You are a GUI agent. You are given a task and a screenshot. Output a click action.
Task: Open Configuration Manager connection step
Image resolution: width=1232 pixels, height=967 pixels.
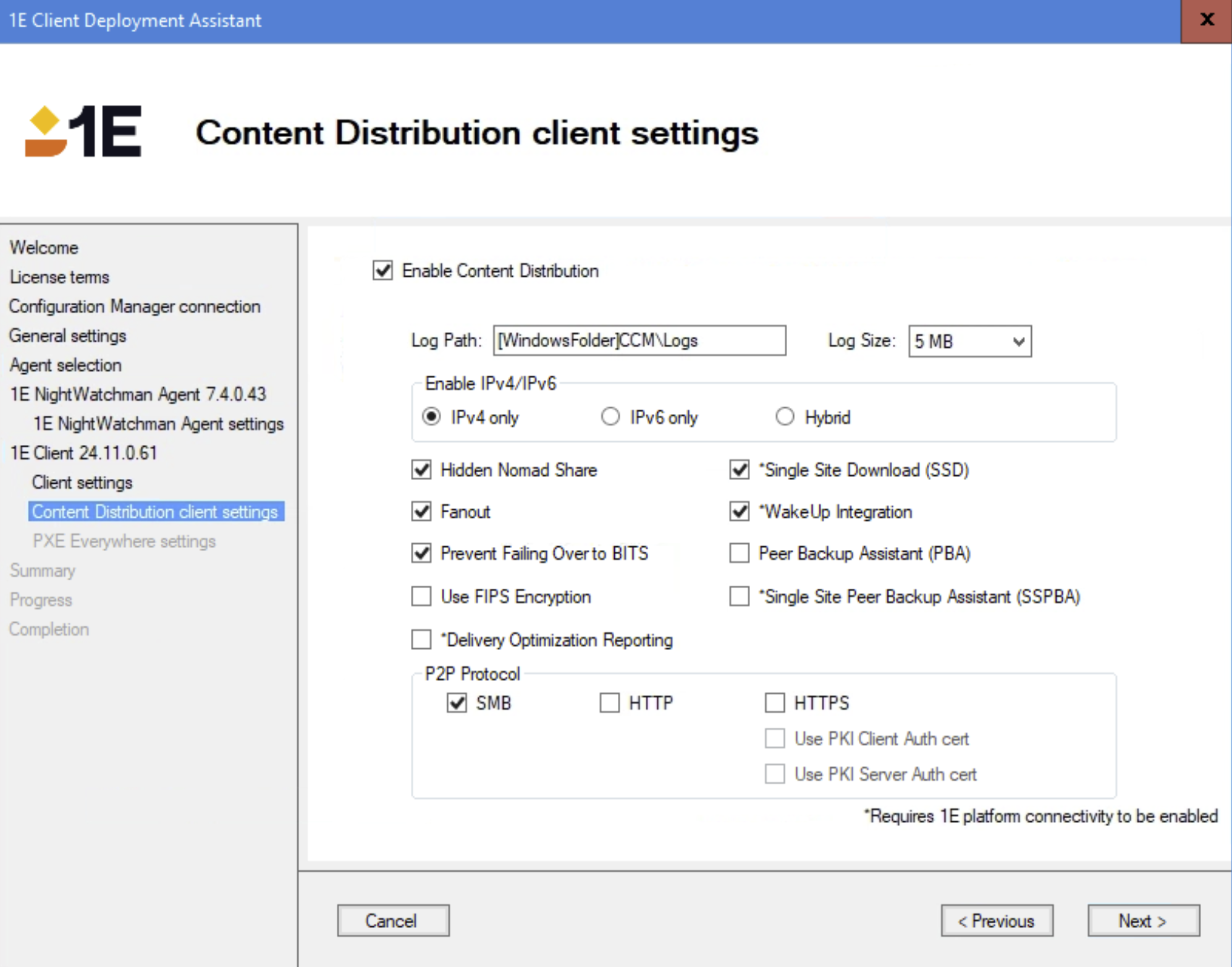click(135, 306)
